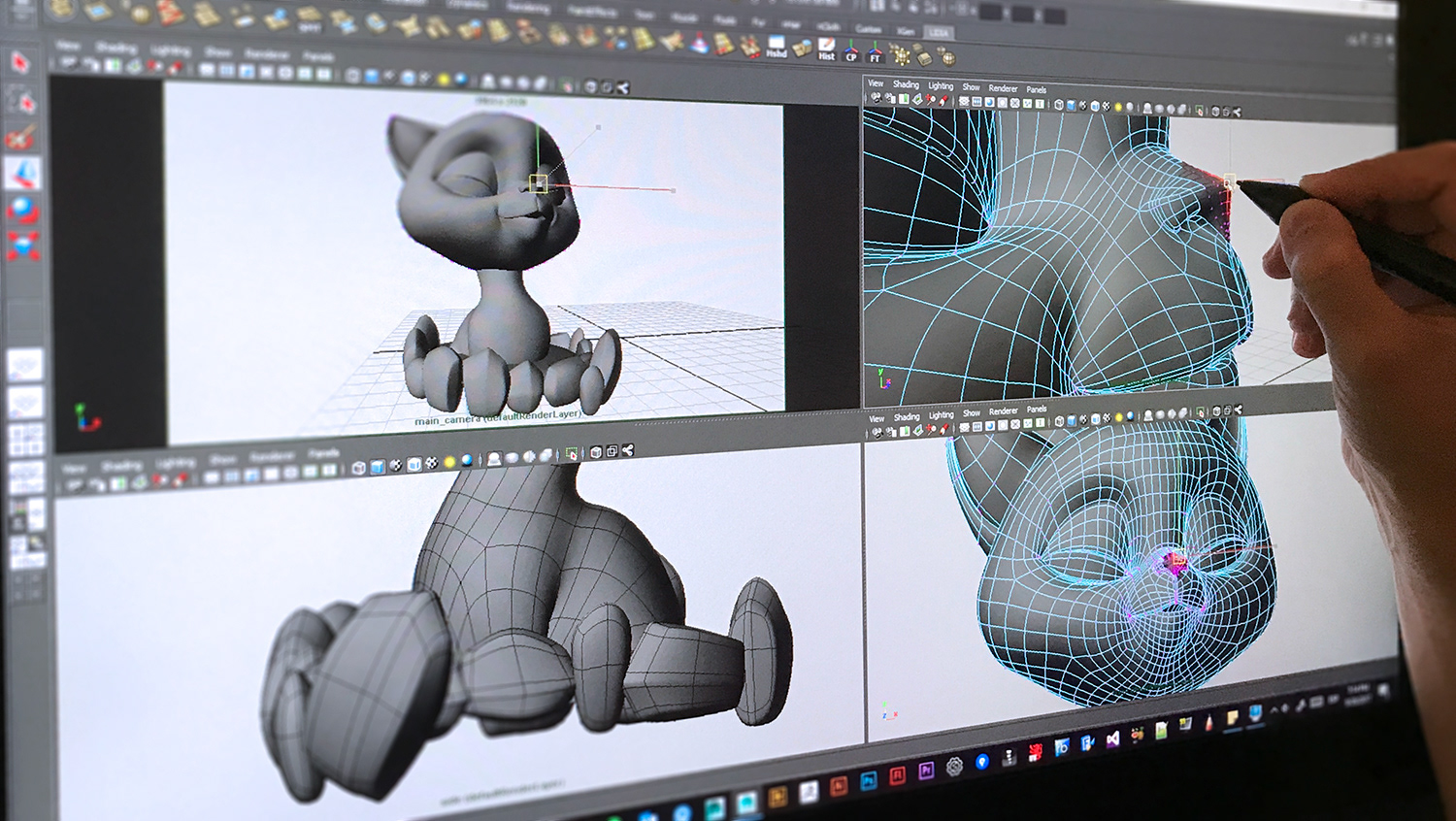Viewport: 1456px width, 821px height.
Task: Set Smooth Shade blue cube in top-right viewport
Action: 1071,106
